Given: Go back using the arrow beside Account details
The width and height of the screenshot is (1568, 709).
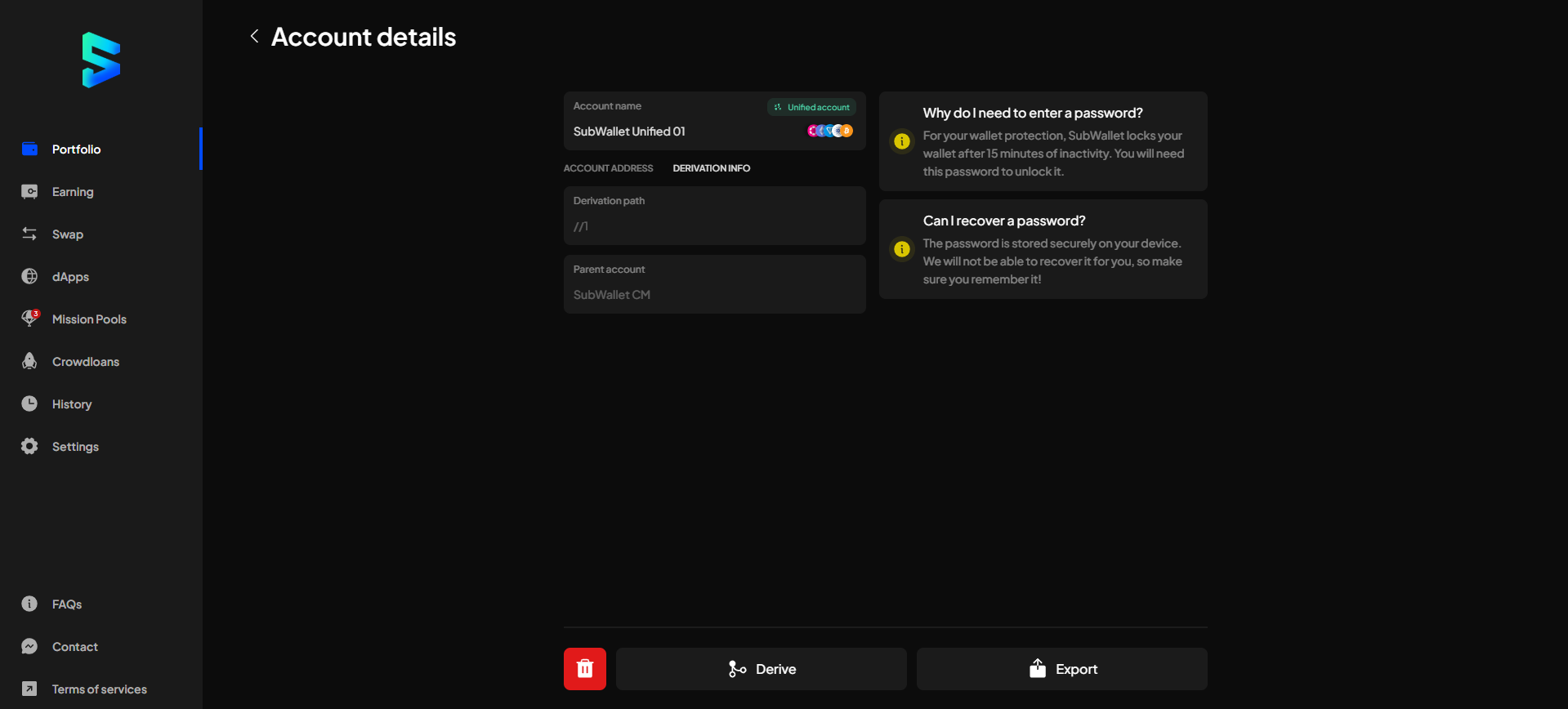Looking at the screenshot, I should point(255,36).
